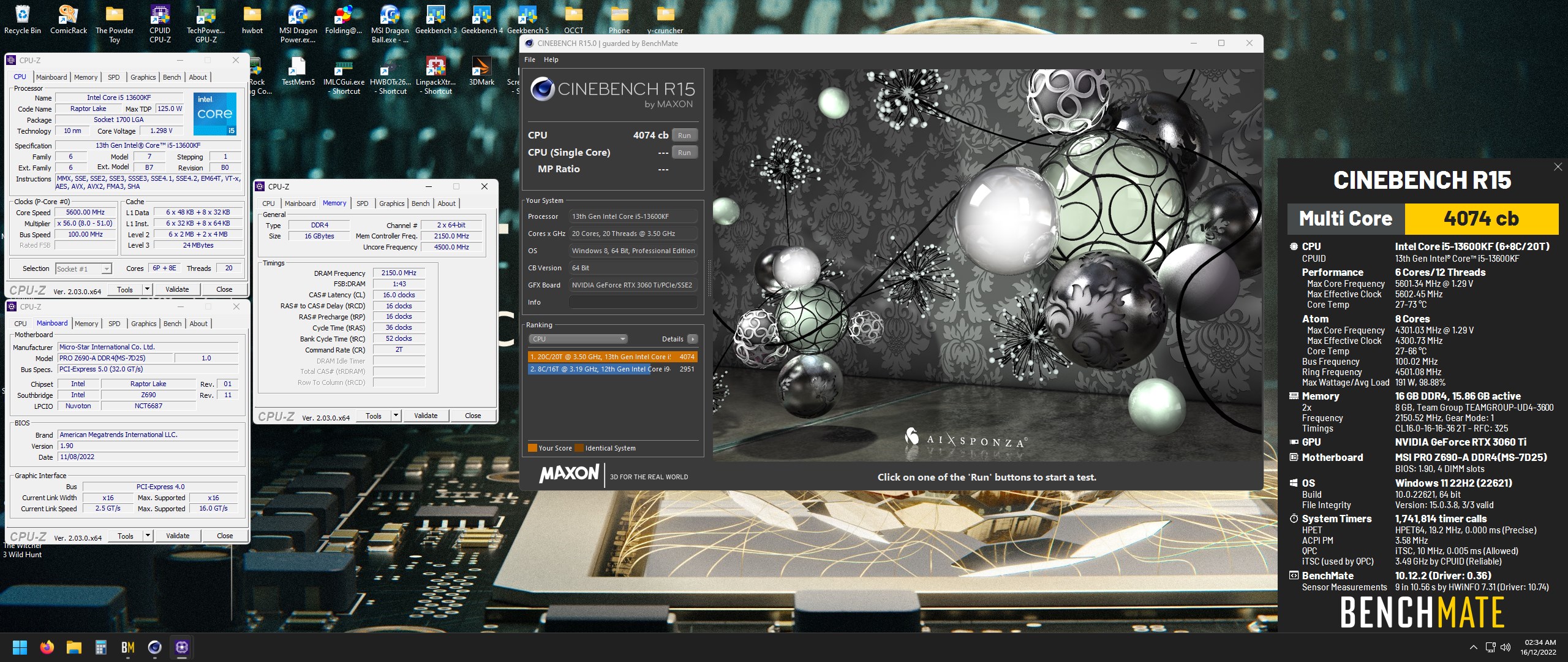1568x662 pixels.
Task: Launch TestMem5 desktop icon
Action: pos(298,71)
